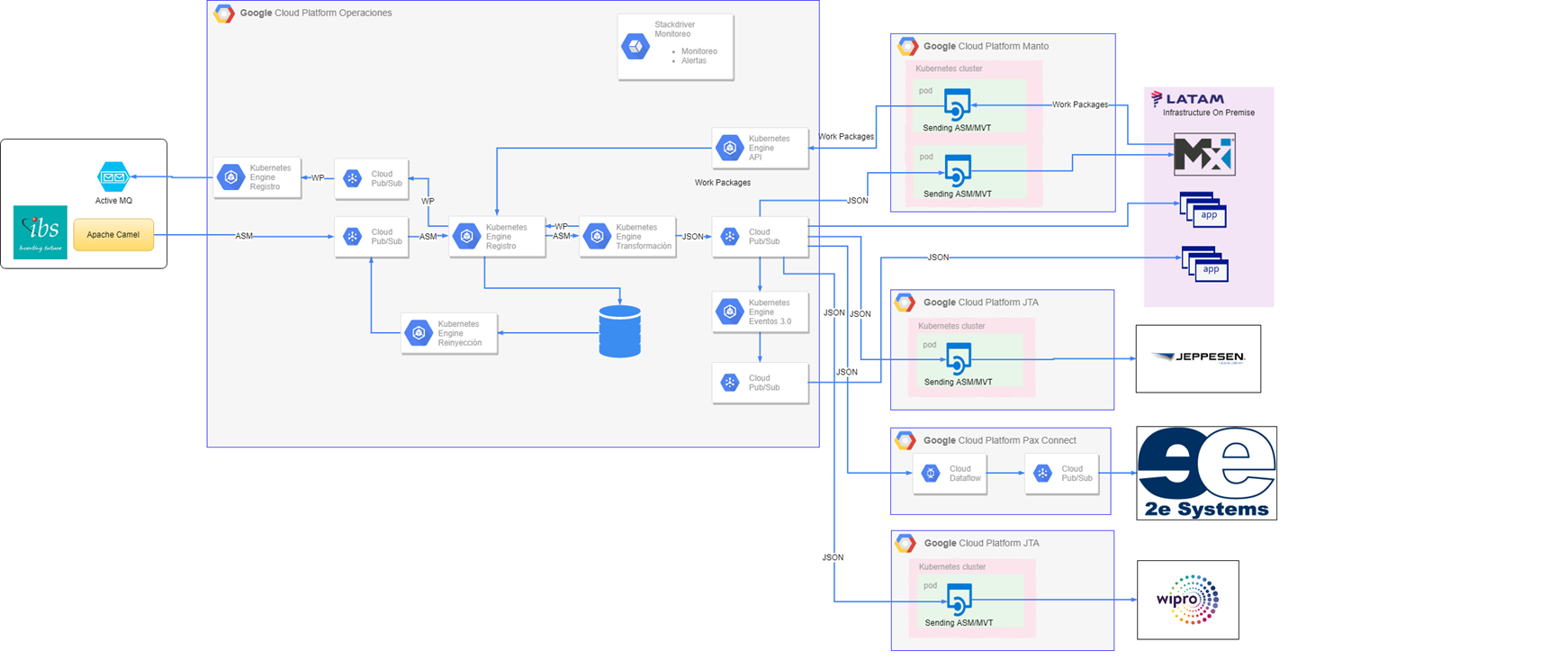Click the ibs logo

pyautogui.click(x=41, y=232)
